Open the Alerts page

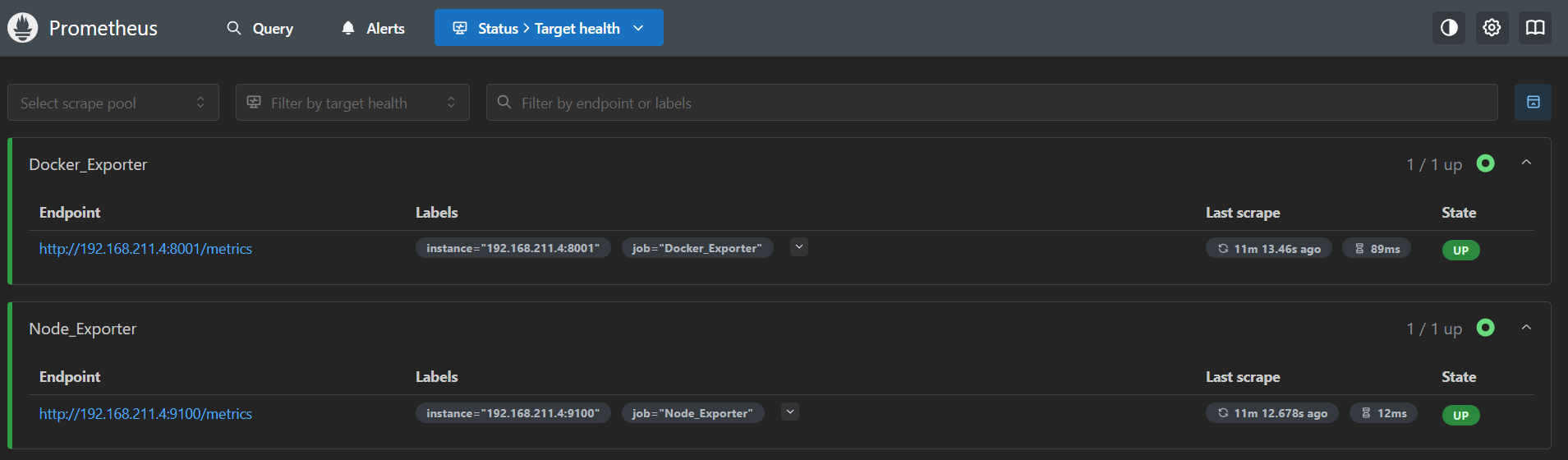pyautogui.click(x=373, y=28)
